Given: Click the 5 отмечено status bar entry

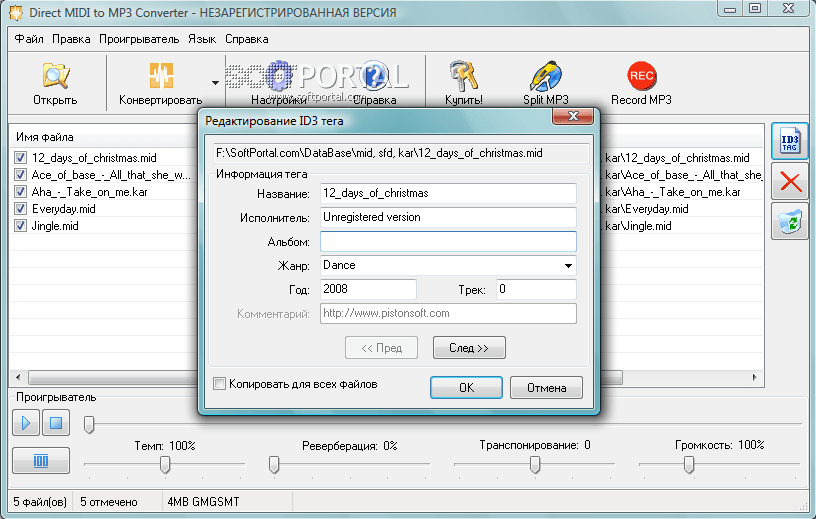Looking at the screenshot, I should point(109,502).
